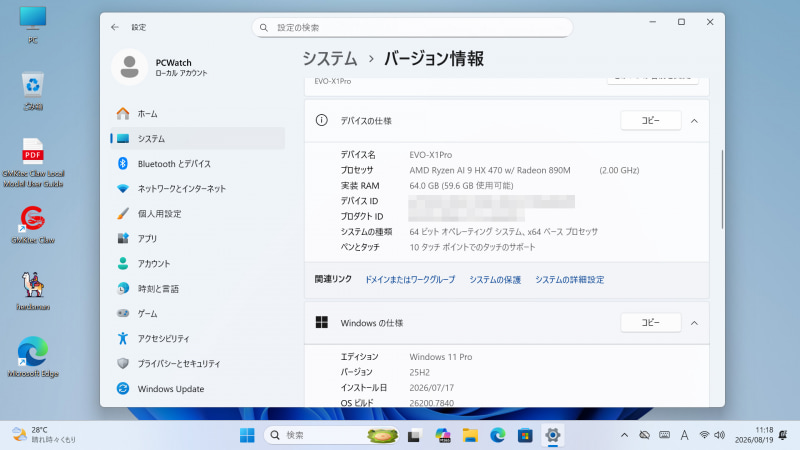Screen dimensions: 800x450
Task: Select the GMKtec Claw desktop shortcut
Action: [33, 225]
